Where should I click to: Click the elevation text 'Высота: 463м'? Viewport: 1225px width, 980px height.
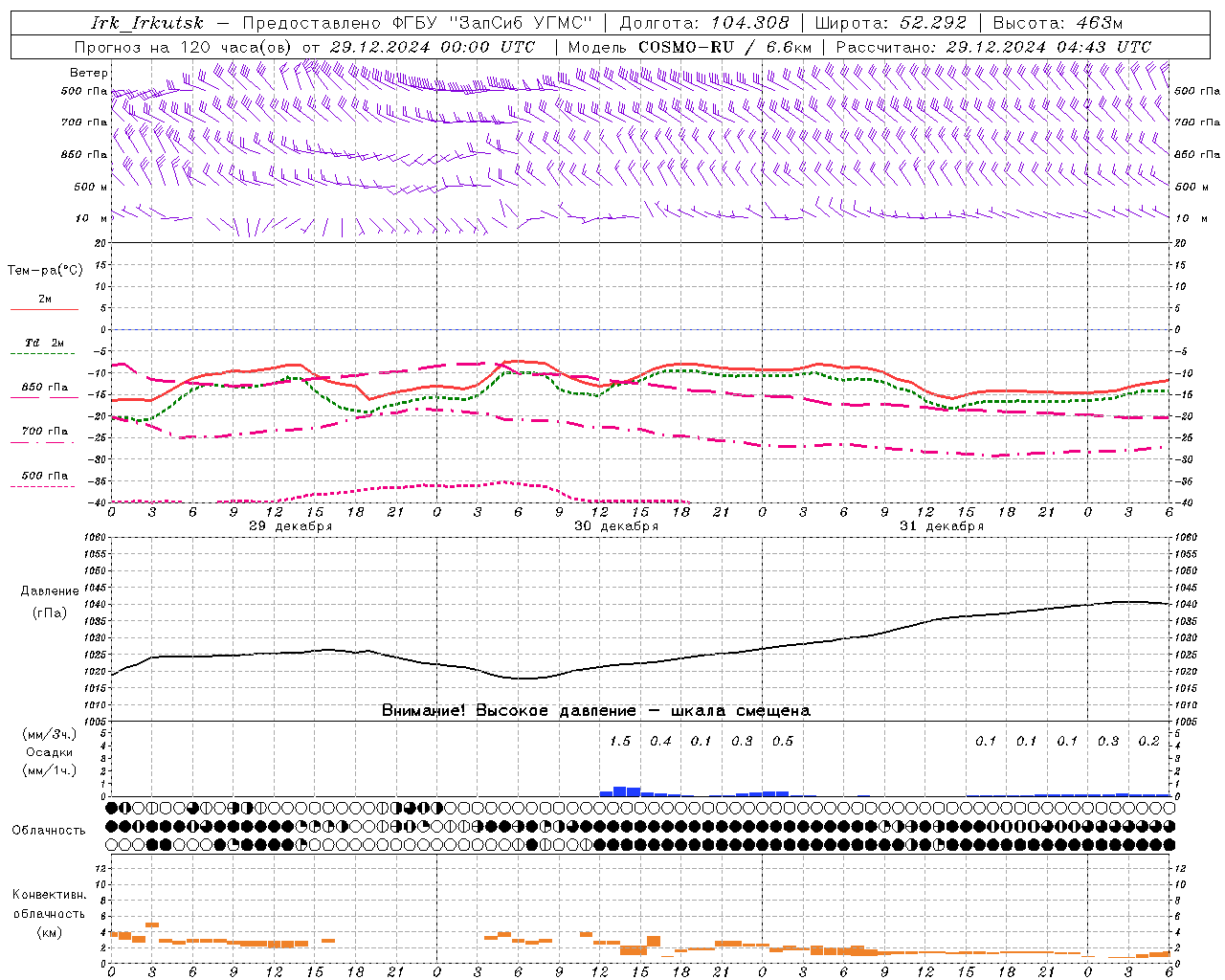1058,23
